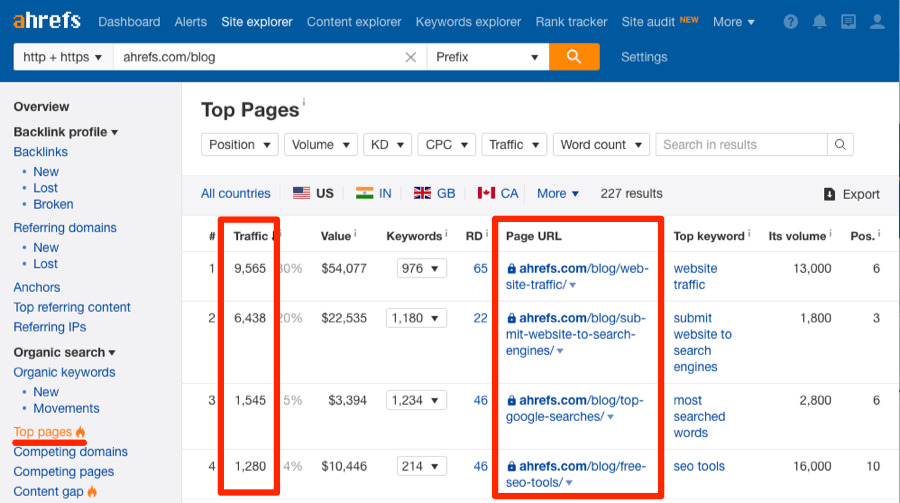
Task: Click the ahrefs logo
Action: click(47, 21)
